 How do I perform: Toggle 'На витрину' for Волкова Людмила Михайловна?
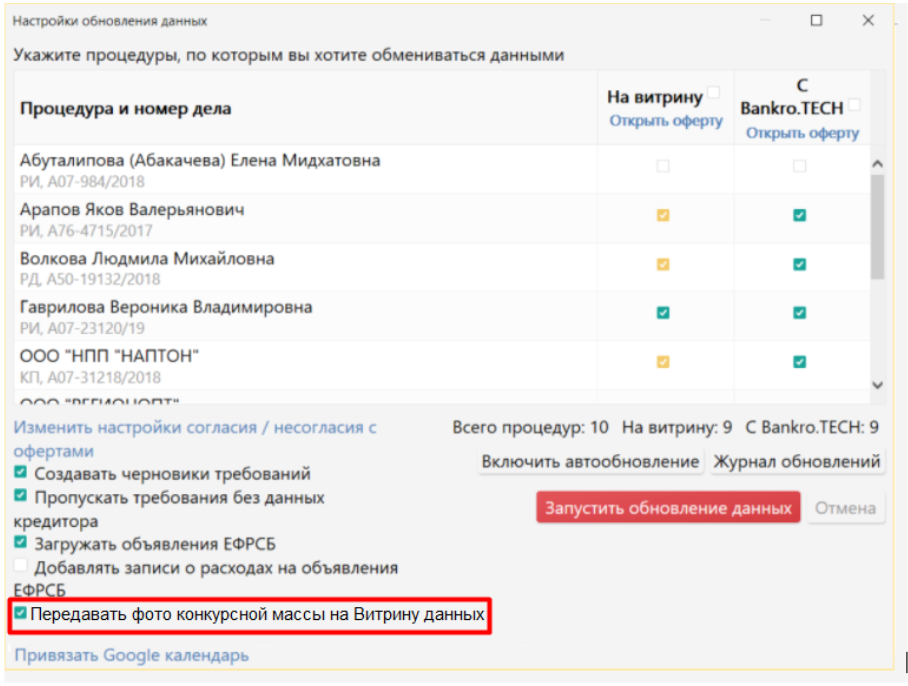click(x=663, y=264)
